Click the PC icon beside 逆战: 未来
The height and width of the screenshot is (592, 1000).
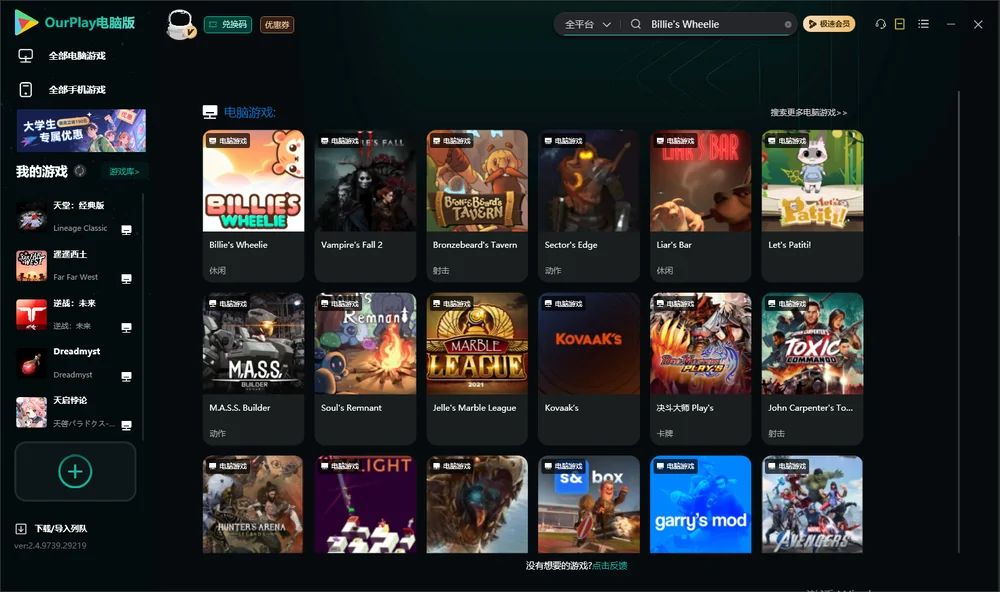[126, 328]
